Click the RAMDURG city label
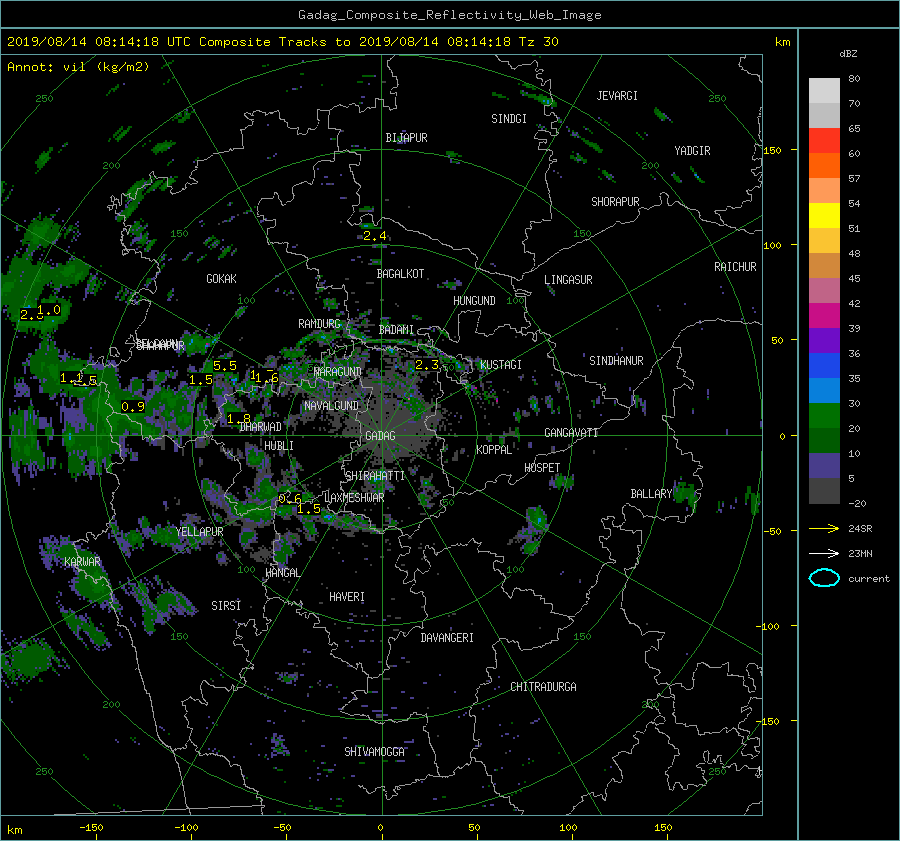The image size is (900, 841). 319,324
